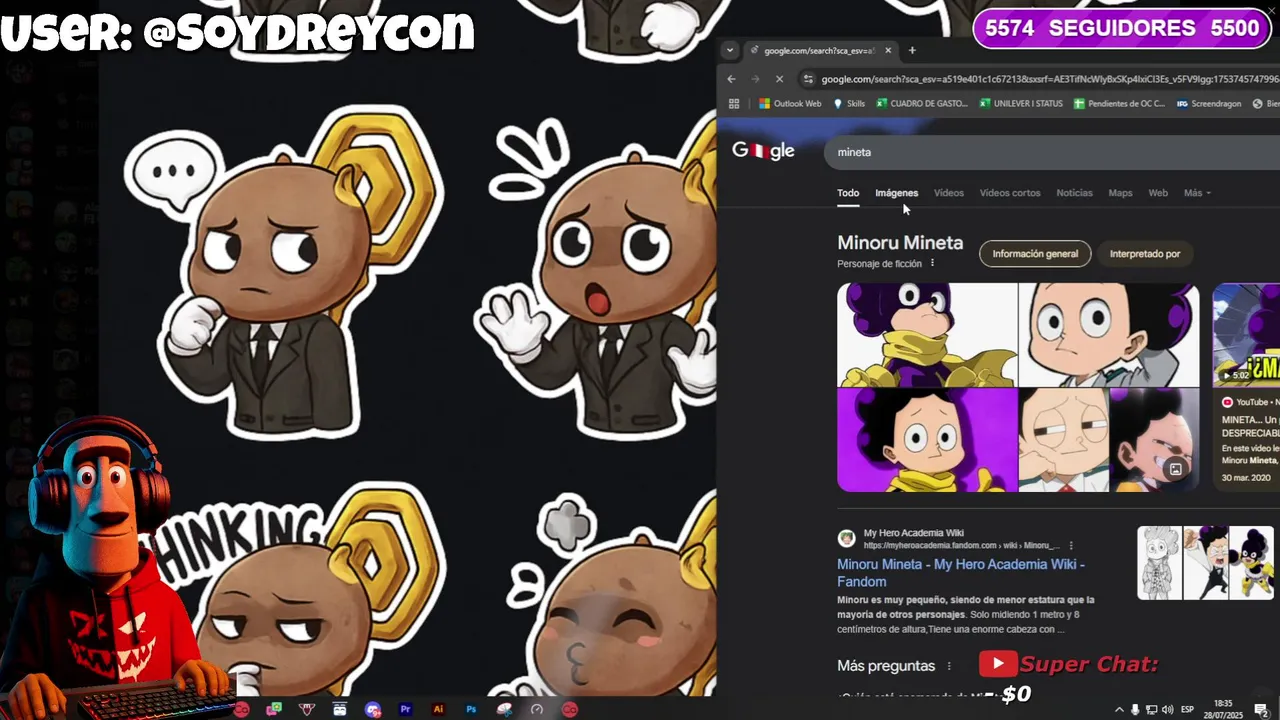Open options beside Personaje de ficción
This screenshot has height=720, width=1280.
[x=932, y=264]
